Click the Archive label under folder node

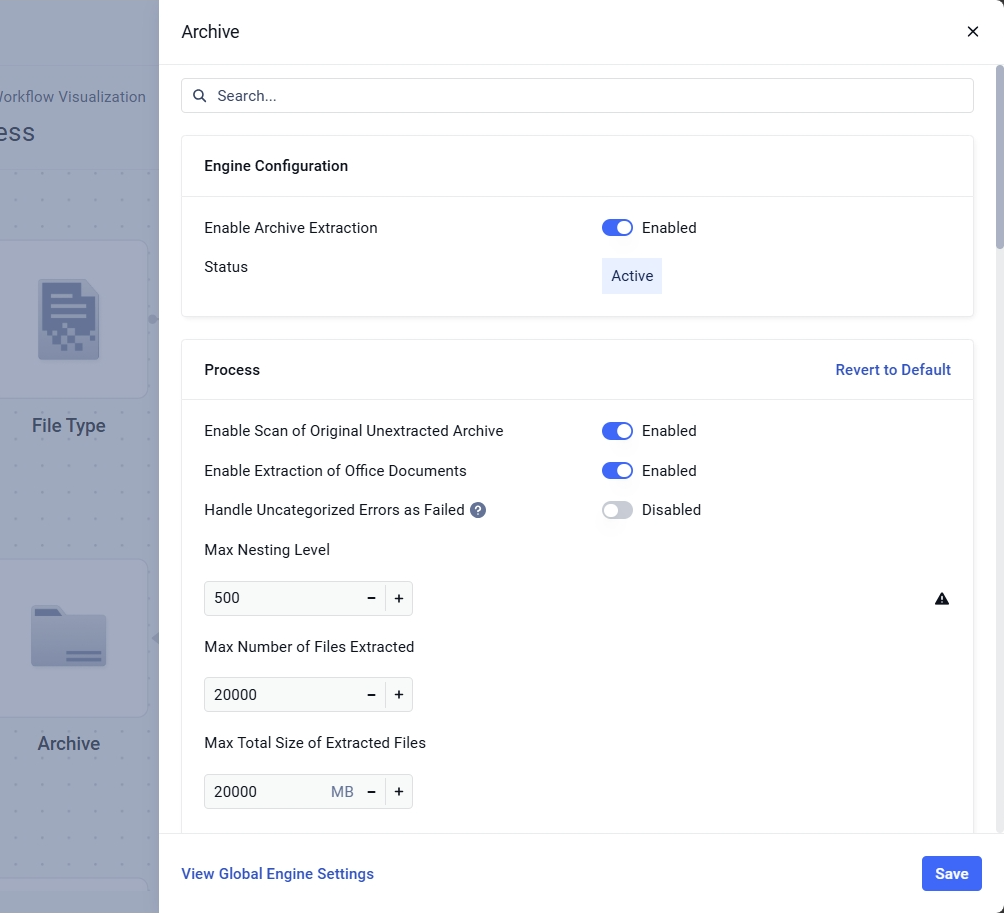click(69, 743)
